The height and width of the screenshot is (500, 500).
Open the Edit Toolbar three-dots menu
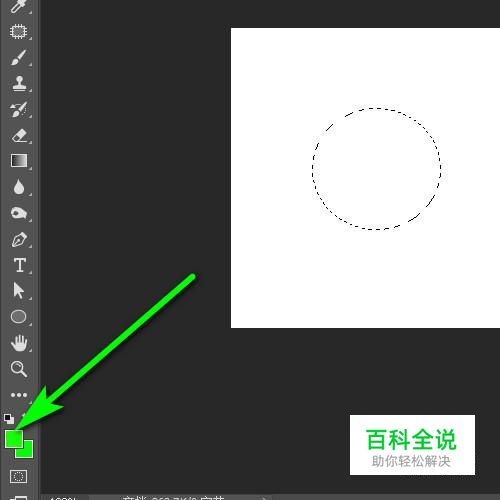click(x=19, y=395)
